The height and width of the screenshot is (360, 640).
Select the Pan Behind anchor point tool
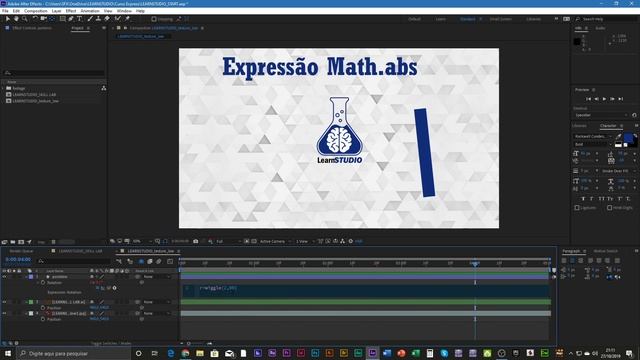click(52, 19)
